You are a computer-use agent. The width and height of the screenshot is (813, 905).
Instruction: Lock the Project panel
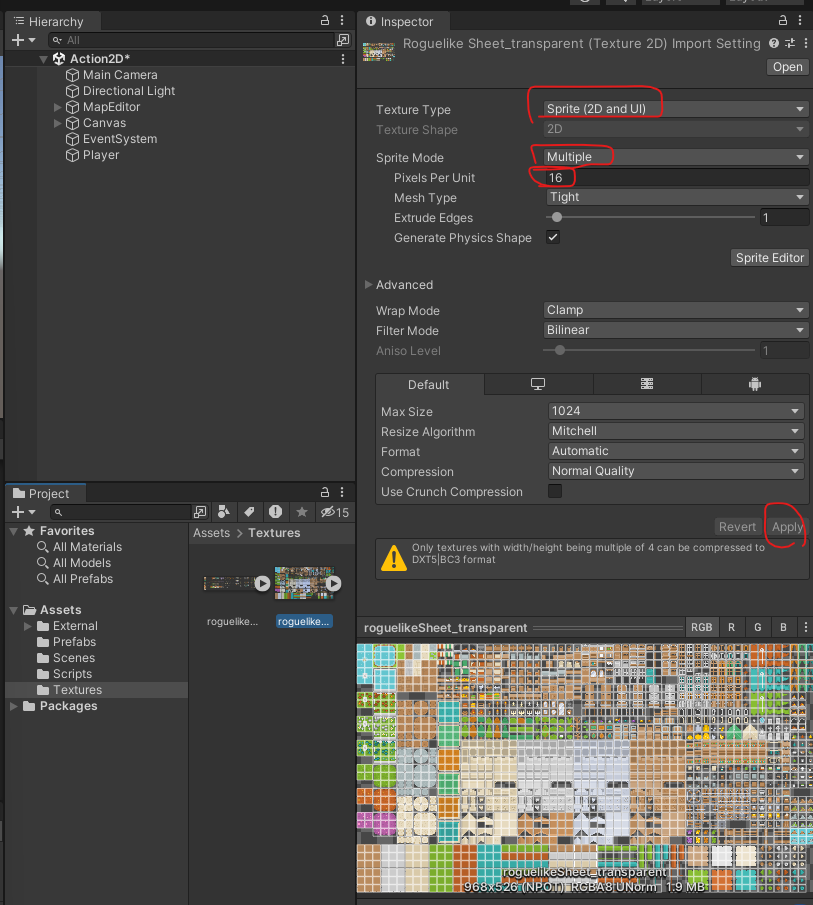click(325, 492)
